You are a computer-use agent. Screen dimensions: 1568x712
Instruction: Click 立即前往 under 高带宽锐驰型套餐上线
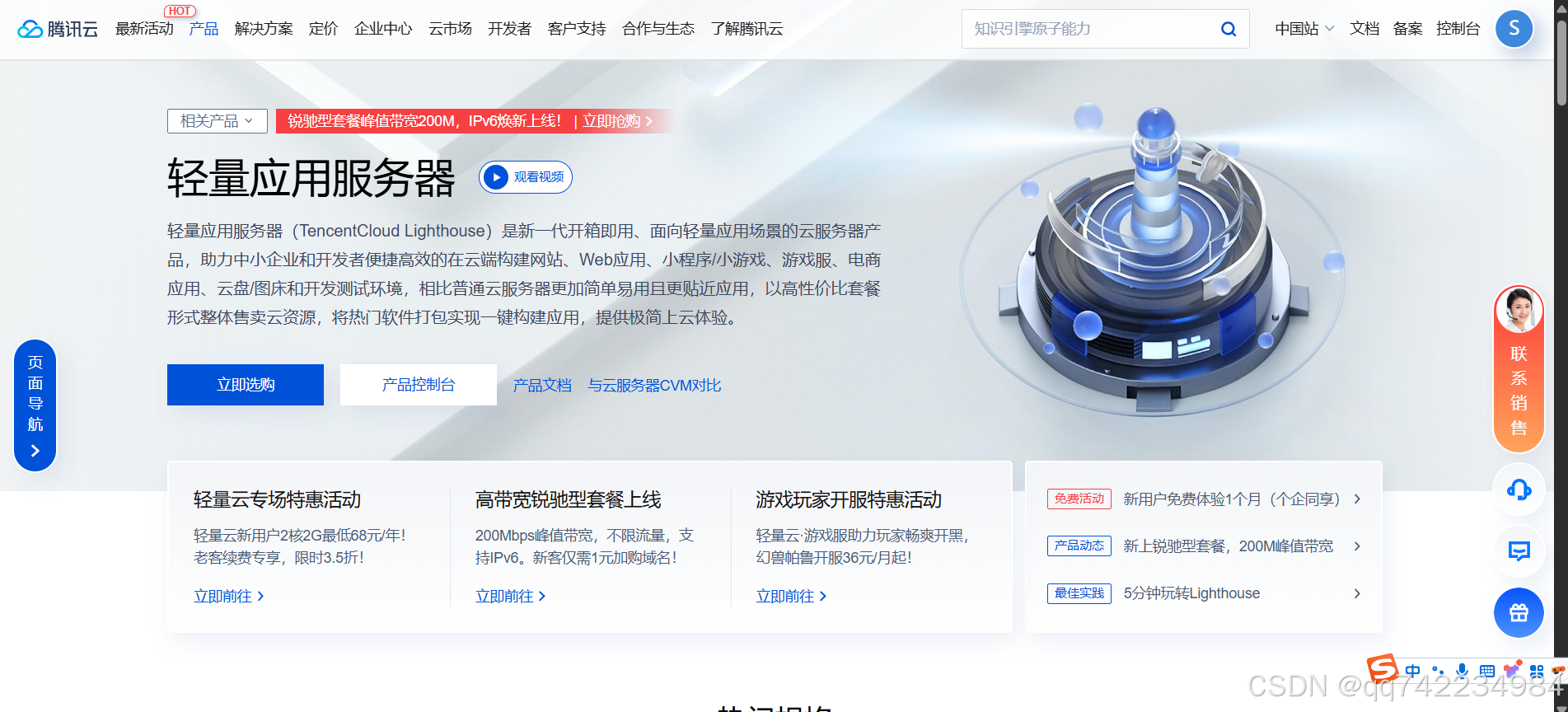511,597
